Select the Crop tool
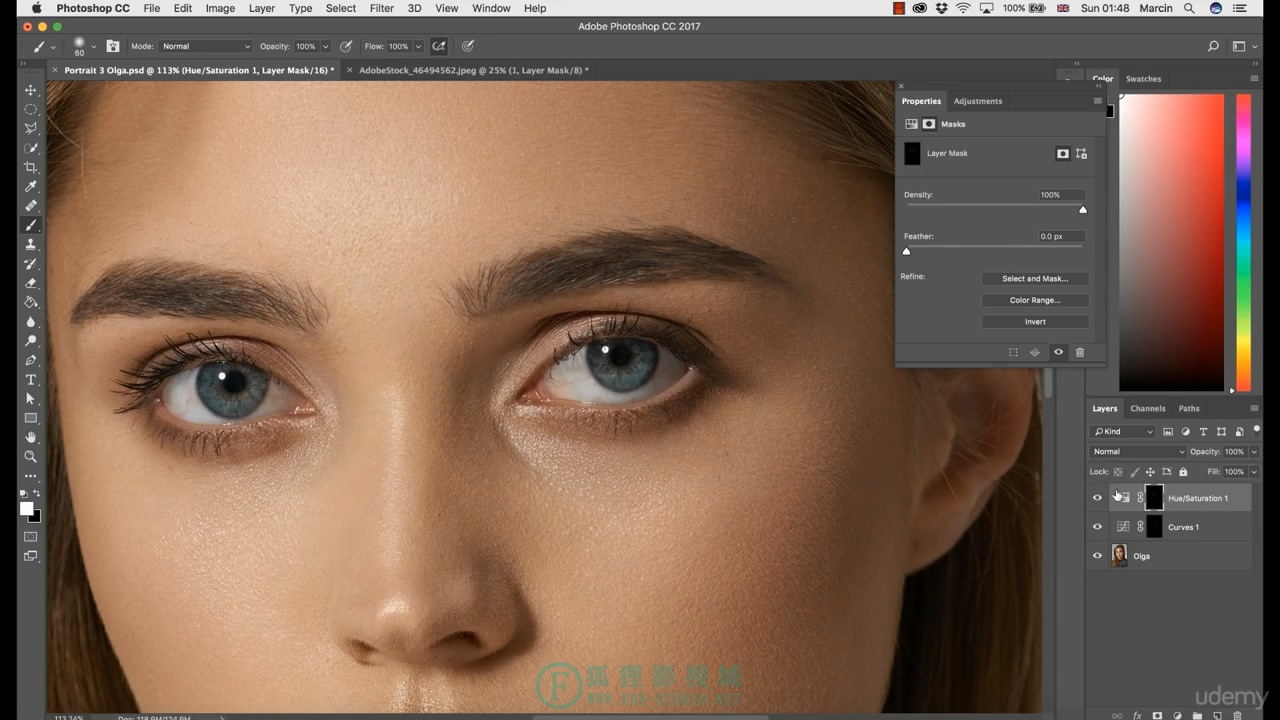Image resolution: width=1280 pixels, height=720 pixels. 31,167
